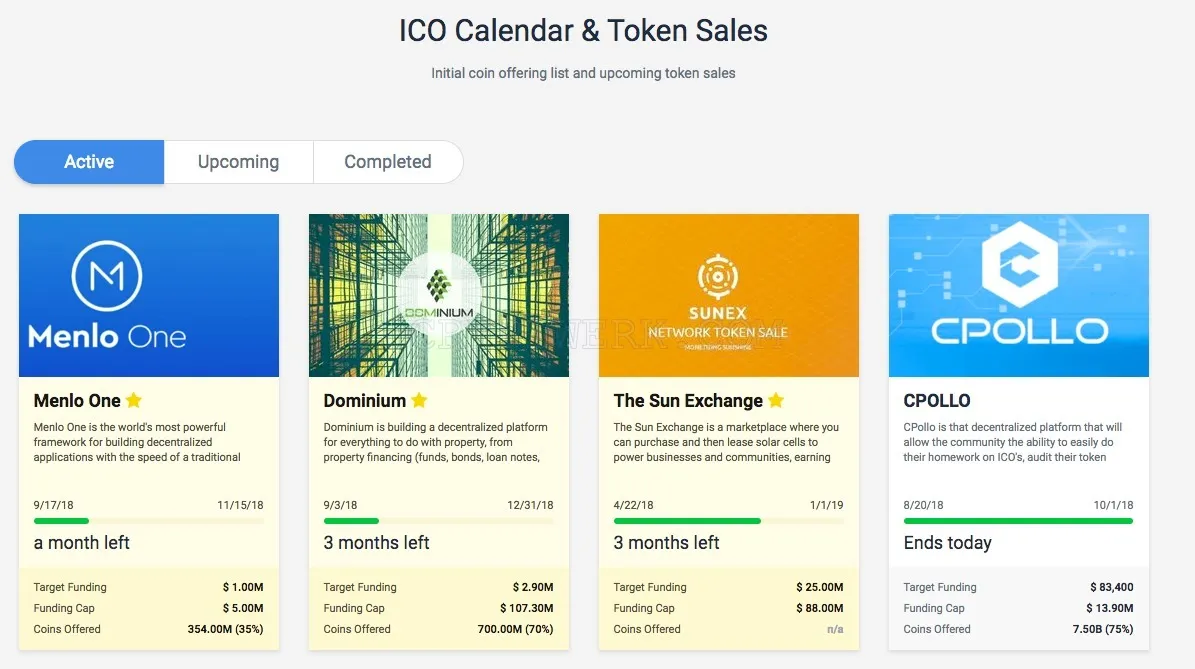Image resolution: width=1195 pixels, height=669 pixels.
Task: Click the CPOLLO full green progress bar
Action: click(1018, 521)
